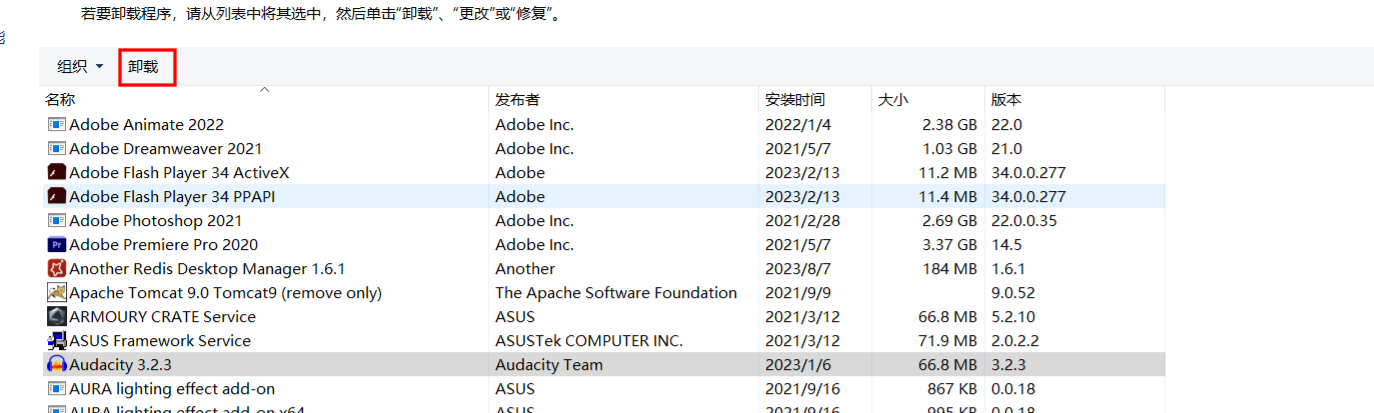
Task: Select the Adobe Flash Player 34 PPAPI row
Action: click(604, 197)
